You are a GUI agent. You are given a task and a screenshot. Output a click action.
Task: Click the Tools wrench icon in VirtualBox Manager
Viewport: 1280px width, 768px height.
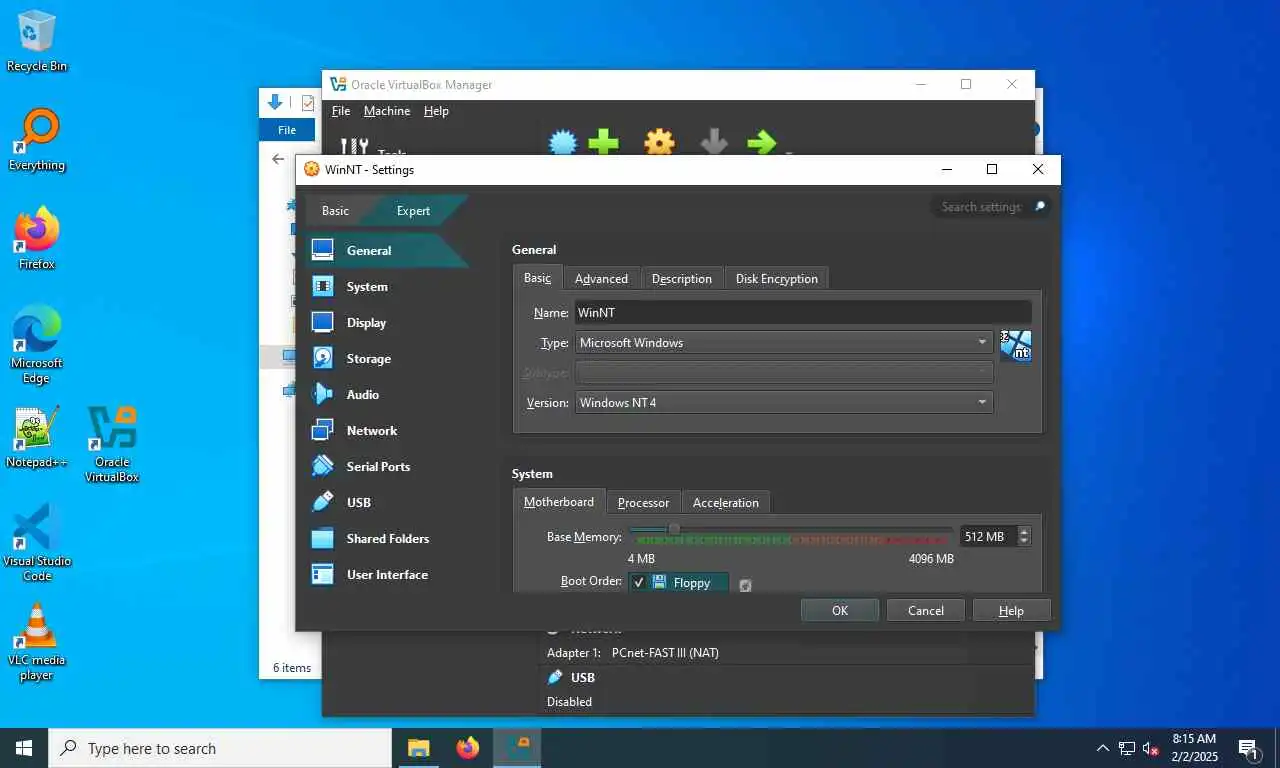[x=354, y=146]
